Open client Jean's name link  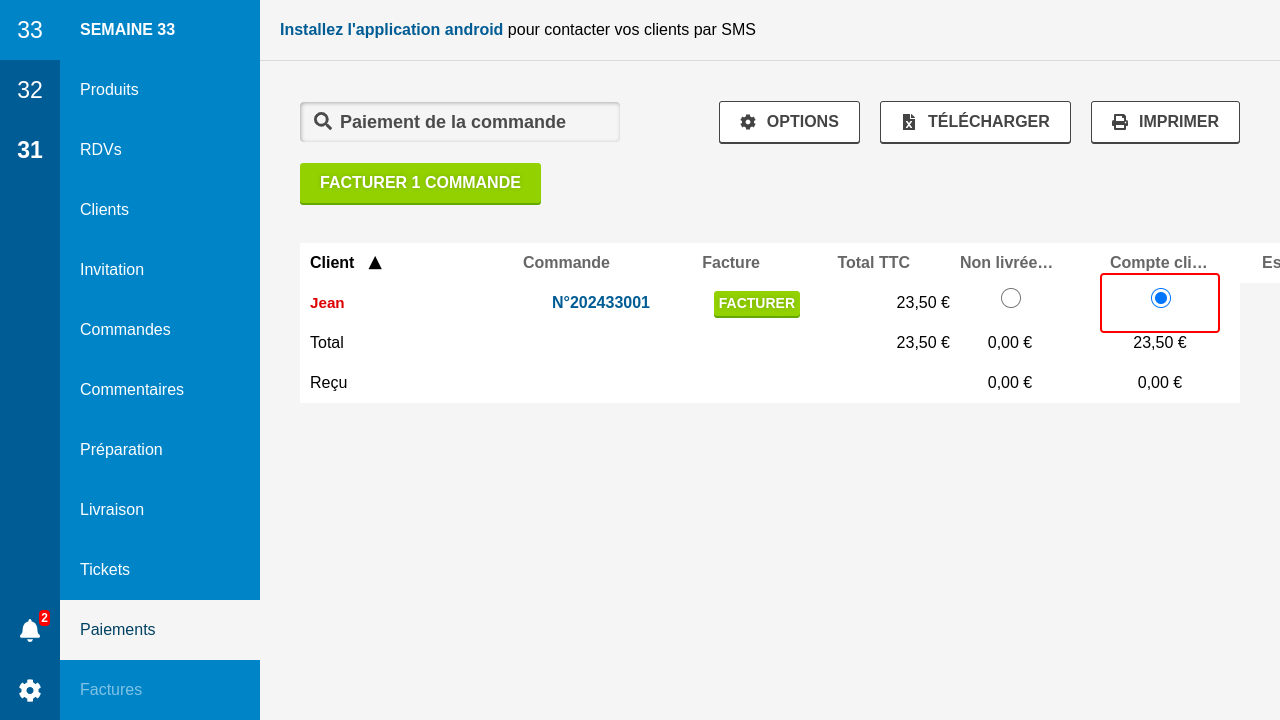(327, 303)
